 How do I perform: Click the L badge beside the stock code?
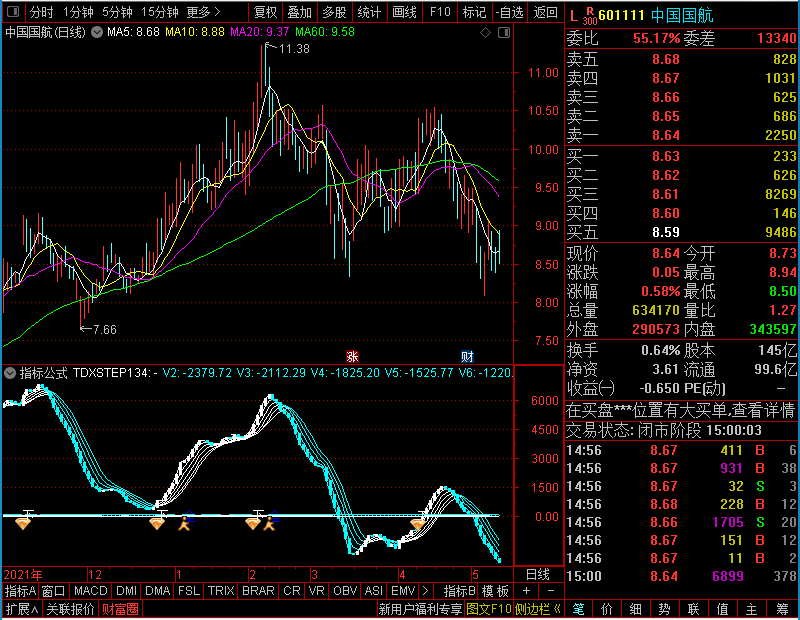click(x=573, y=16)
